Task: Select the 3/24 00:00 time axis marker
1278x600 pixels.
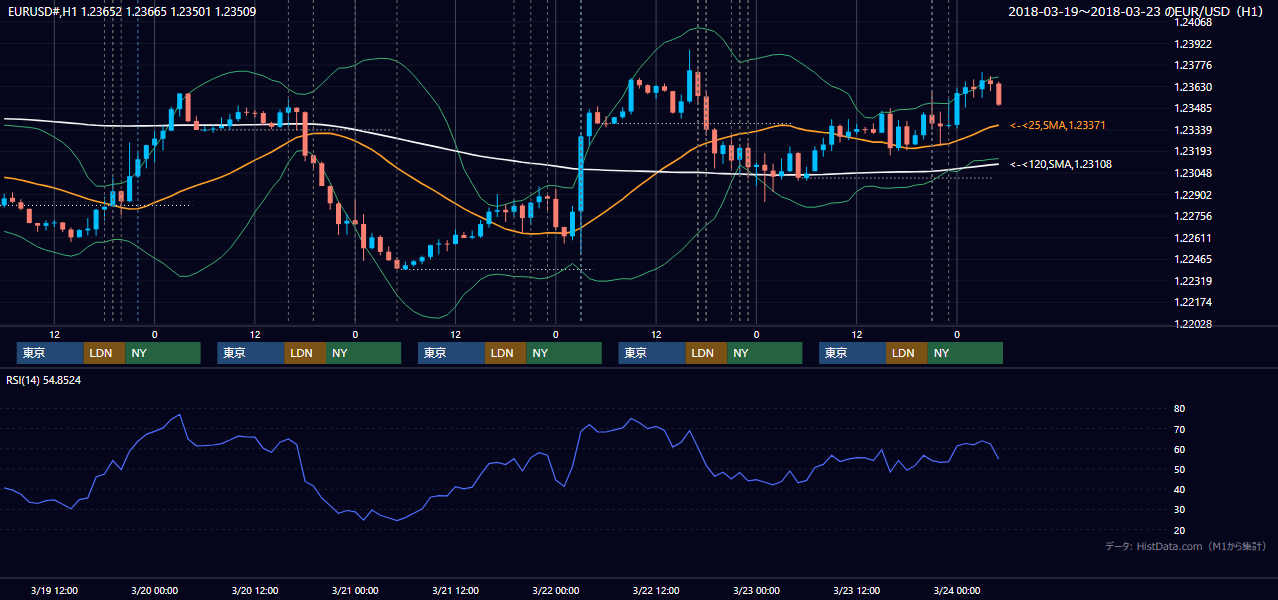Action: 957,591
